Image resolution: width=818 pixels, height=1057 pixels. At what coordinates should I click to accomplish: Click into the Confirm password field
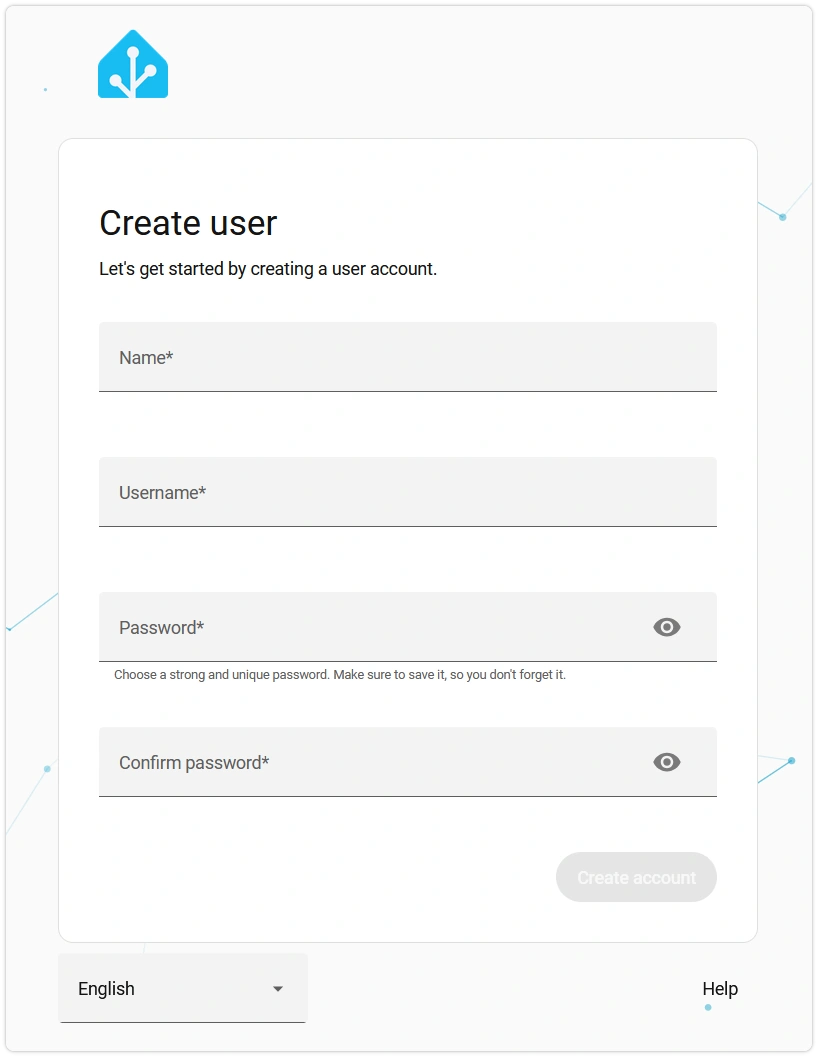pos(407,762)
